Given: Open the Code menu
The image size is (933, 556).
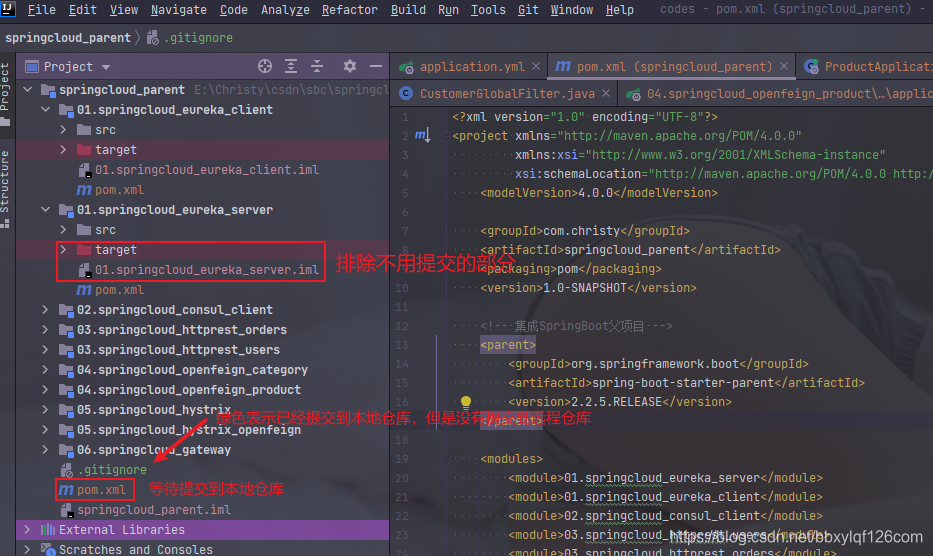Looking at the screenshot, I should point(234,10).
